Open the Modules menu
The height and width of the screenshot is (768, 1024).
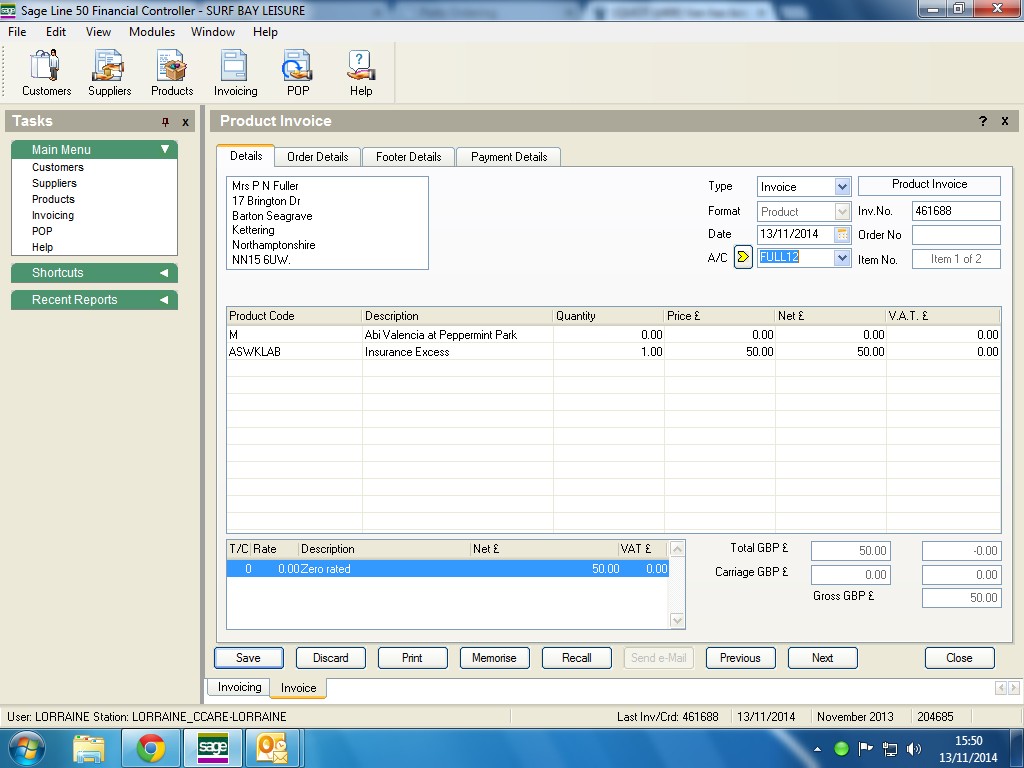(152, 32)
